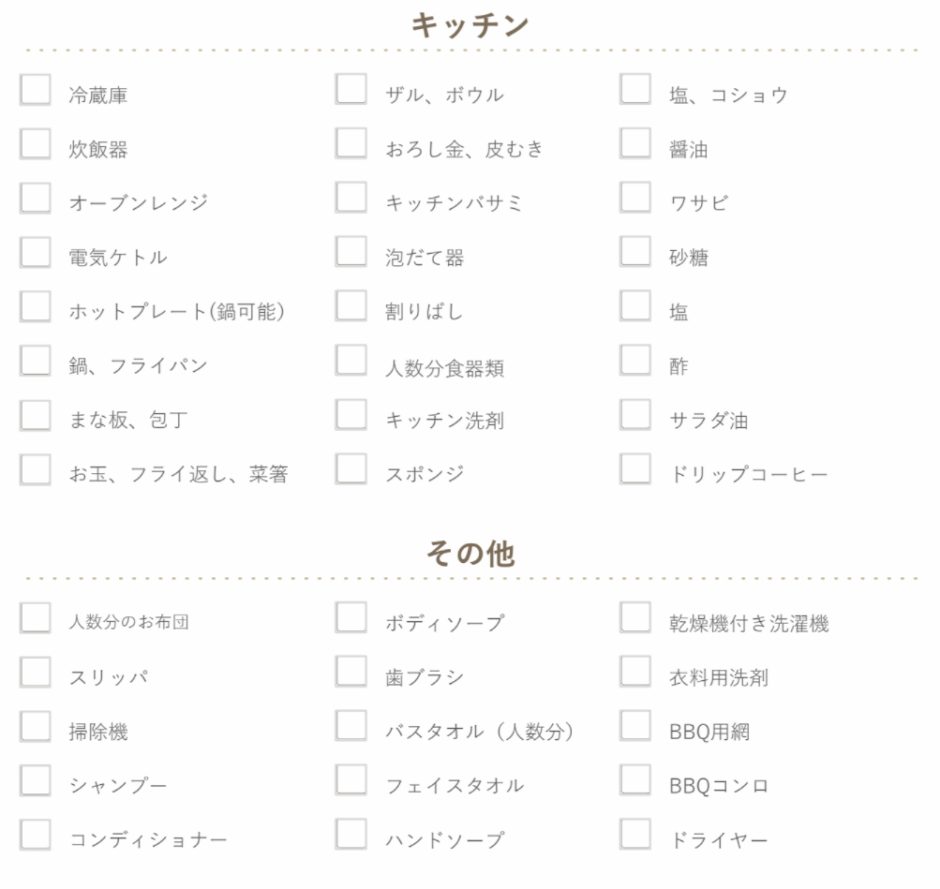Check the 電気ケトル box
The height and width of the screenshot is (889, 940).
point(35,252)
